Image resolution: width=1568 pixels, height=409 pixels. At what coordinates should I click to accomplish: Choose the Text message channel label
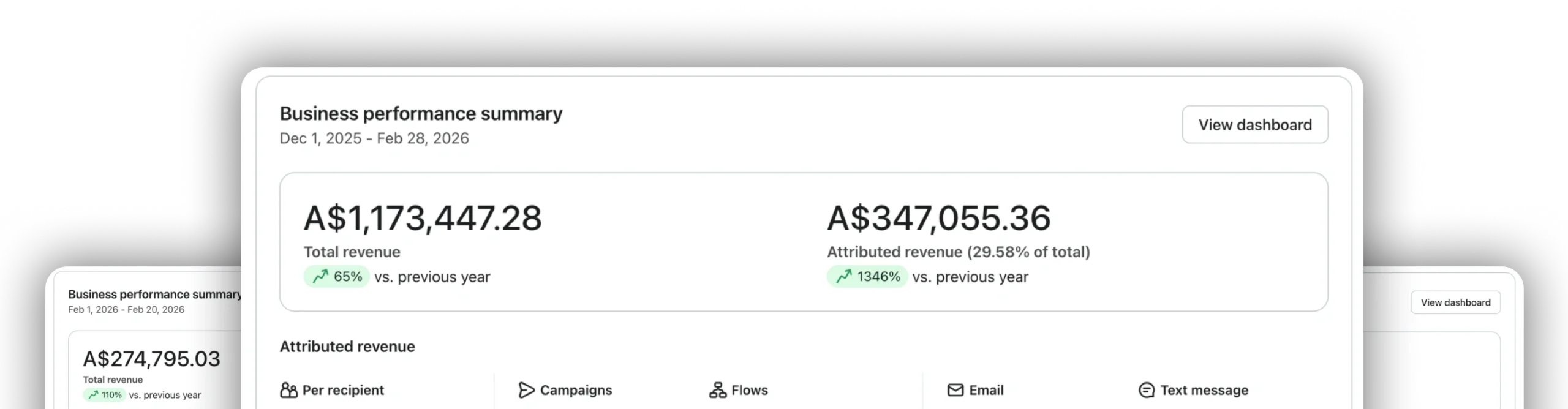click(1204, 390)
